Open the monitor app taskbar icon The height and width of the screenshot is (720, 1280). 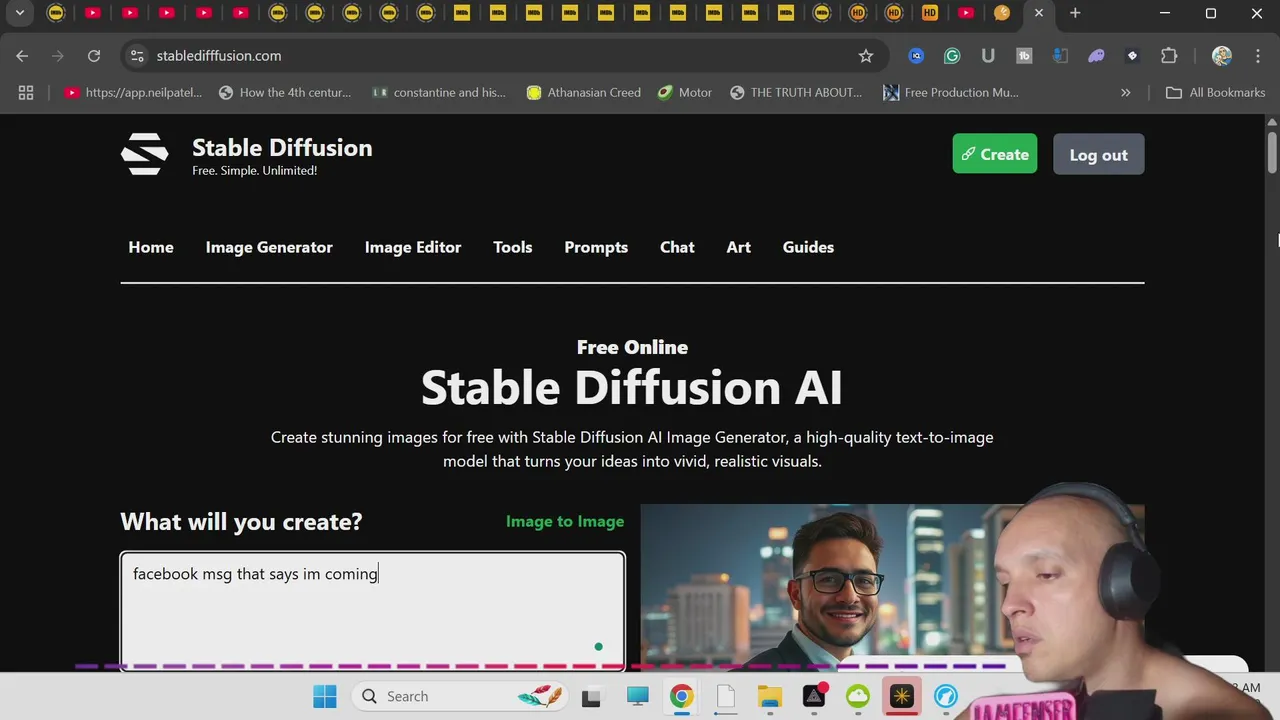click(x=637, y=696)
